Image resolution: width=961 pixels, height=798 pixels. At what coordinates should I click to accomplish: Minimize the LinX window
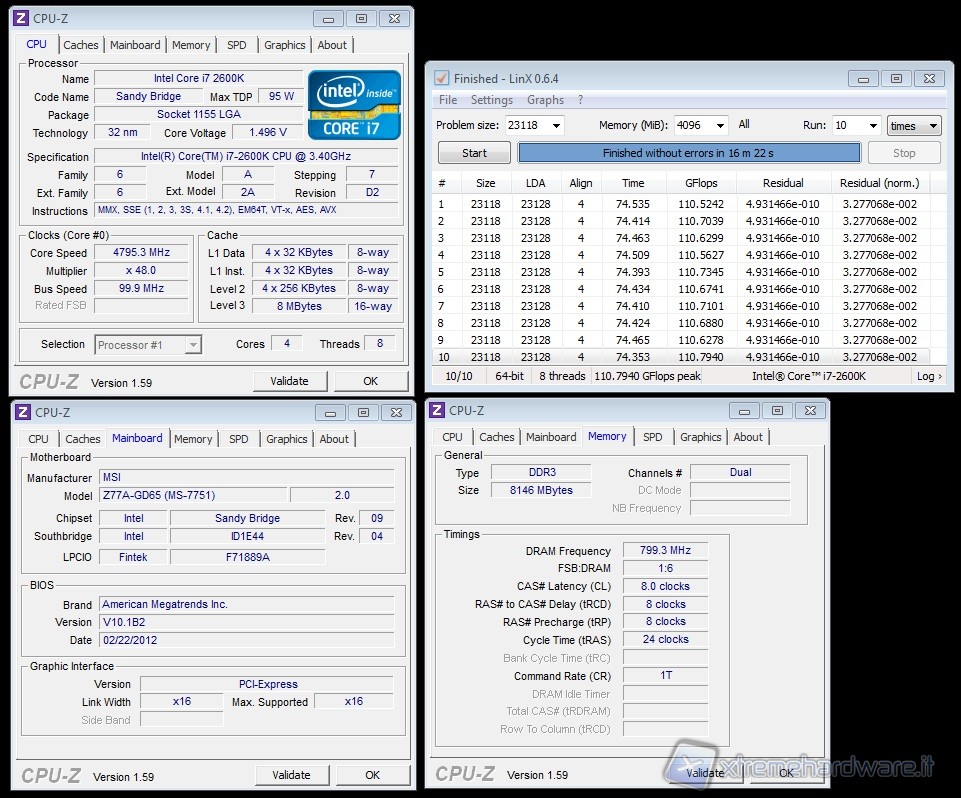(x=863, y=78)
